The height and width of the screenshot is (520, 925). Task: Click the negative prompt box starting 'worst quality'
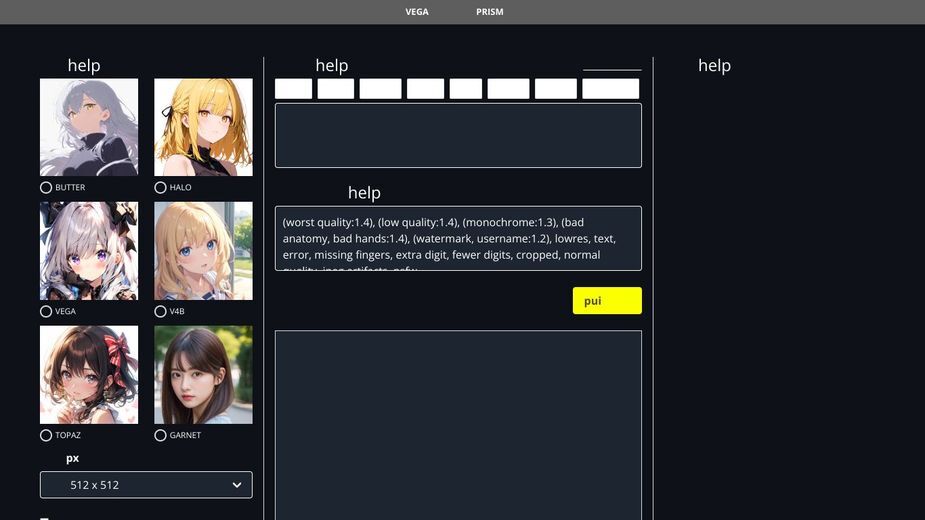pos(458,238)
